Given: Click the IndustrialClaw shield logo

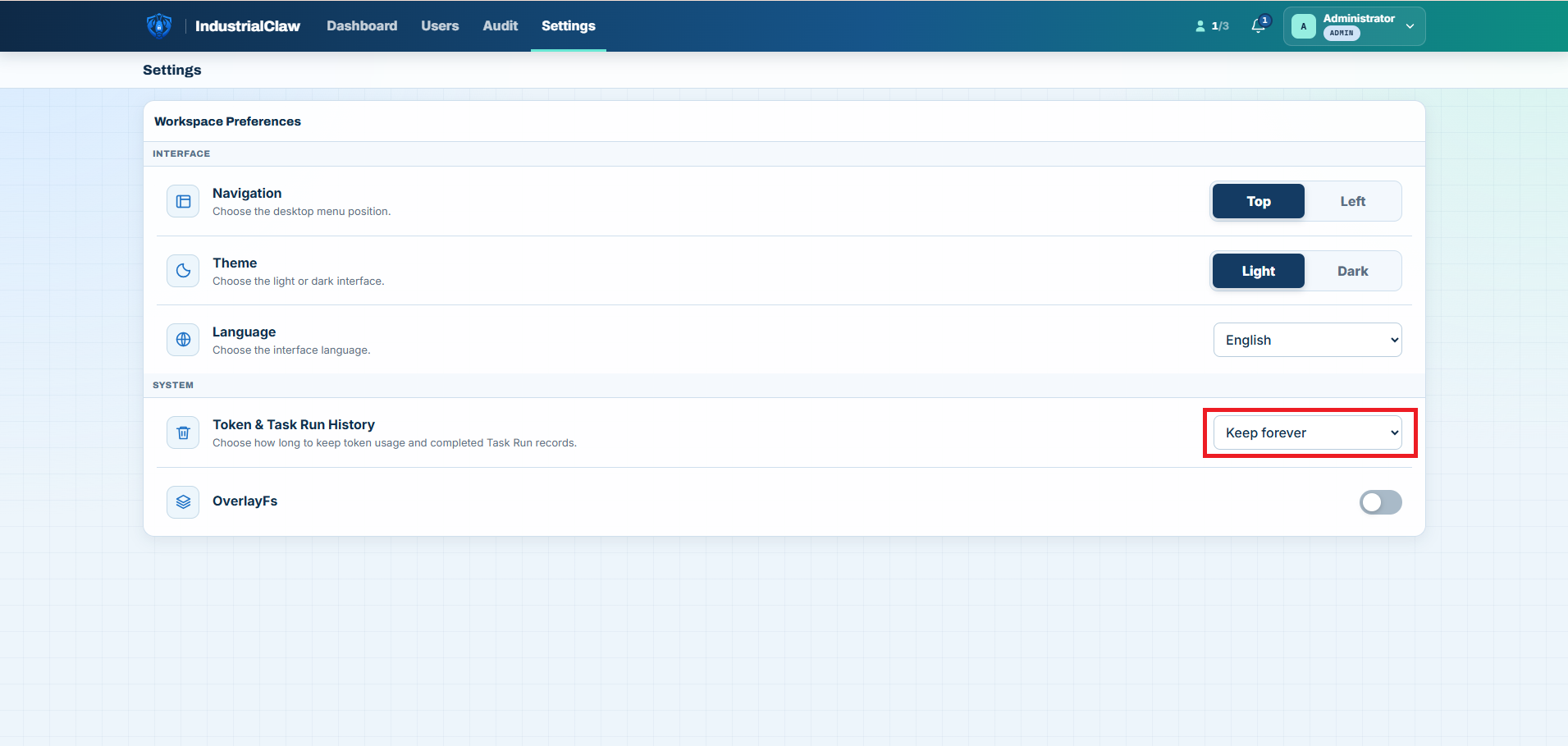Looking at the screenshot, I should point(159,25).
